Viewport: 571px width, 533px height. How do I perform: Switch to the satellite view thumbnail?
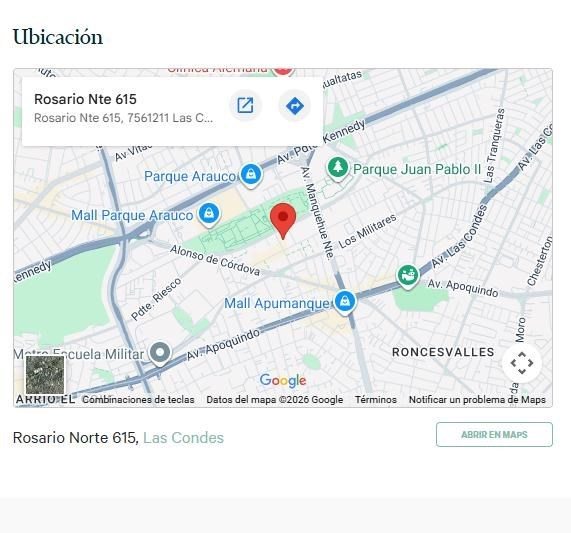pos(45,375)
